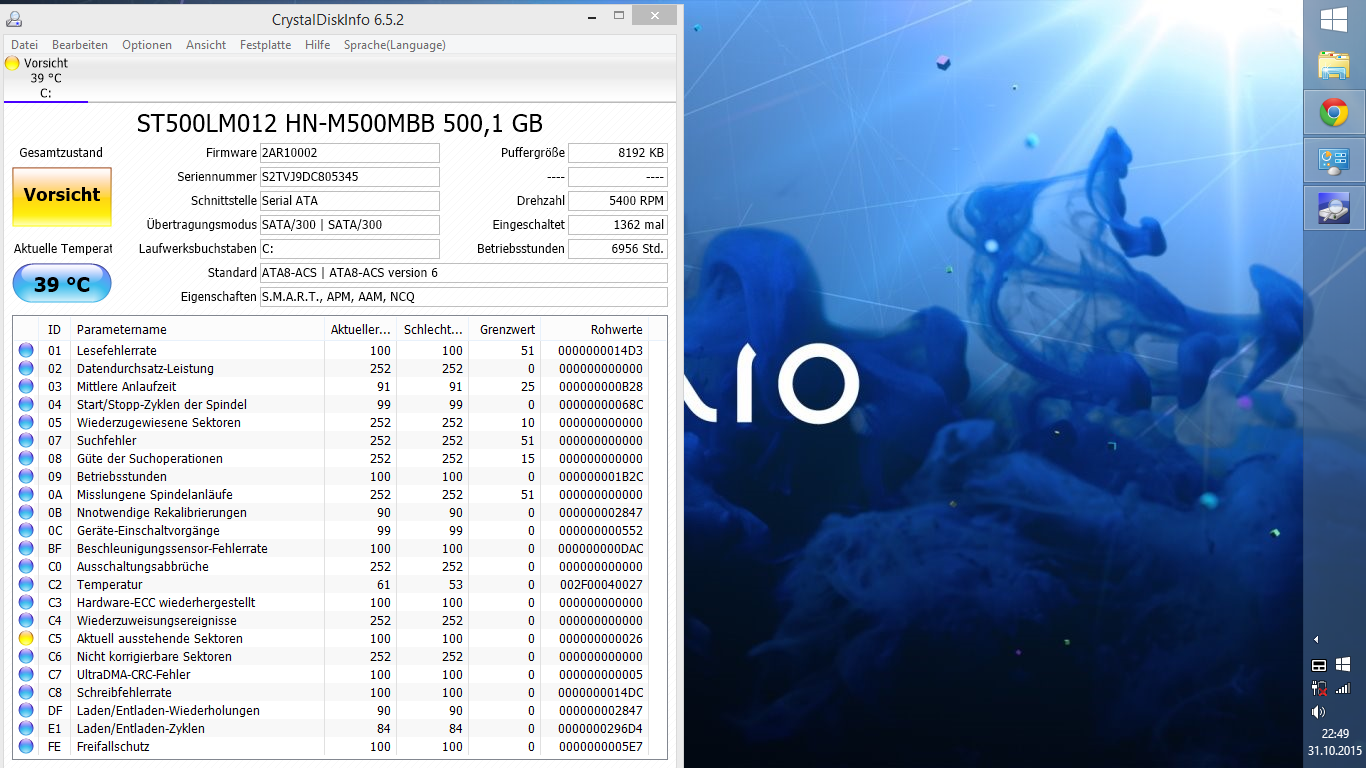Click the Drehzahl value 5400 RPM
Viewport: 1366px width, 768px height.
618,201
